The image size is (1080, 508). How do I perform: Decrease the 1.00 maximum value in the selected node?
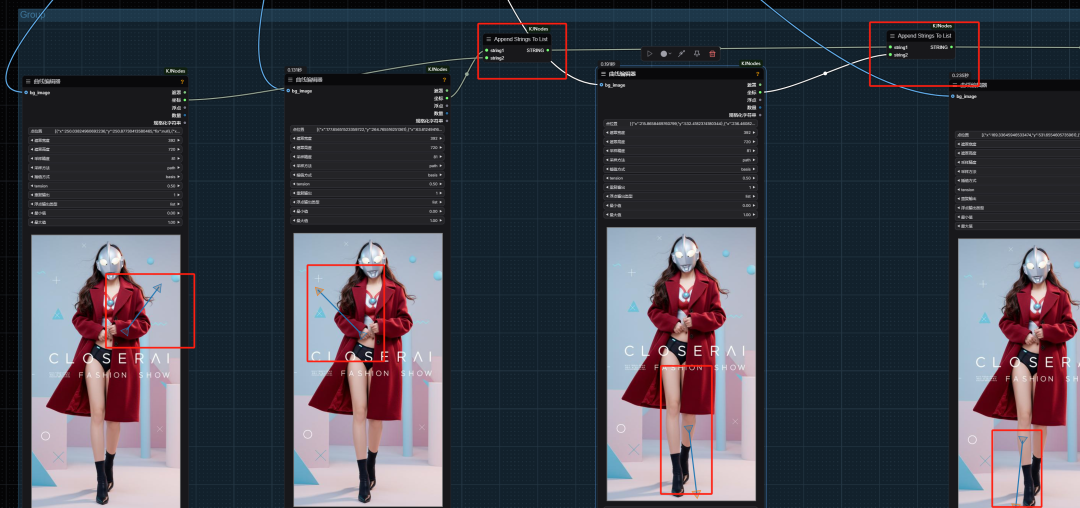click(606, 215)
